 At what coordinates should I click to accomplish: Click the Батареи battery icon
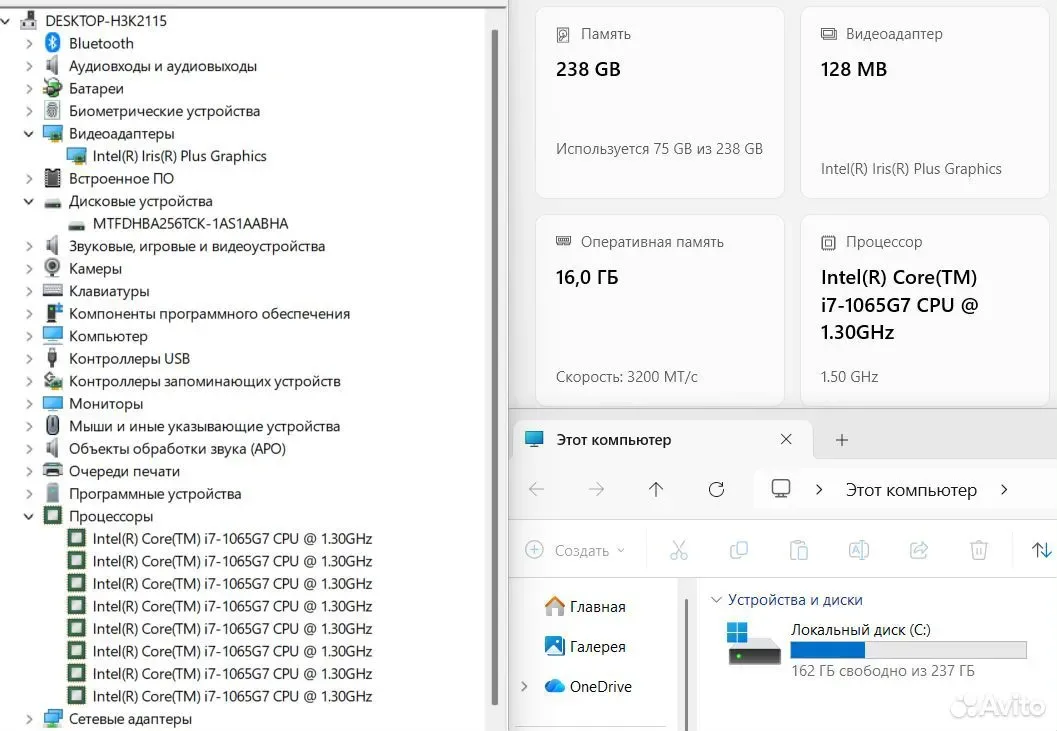pos(53,88)
